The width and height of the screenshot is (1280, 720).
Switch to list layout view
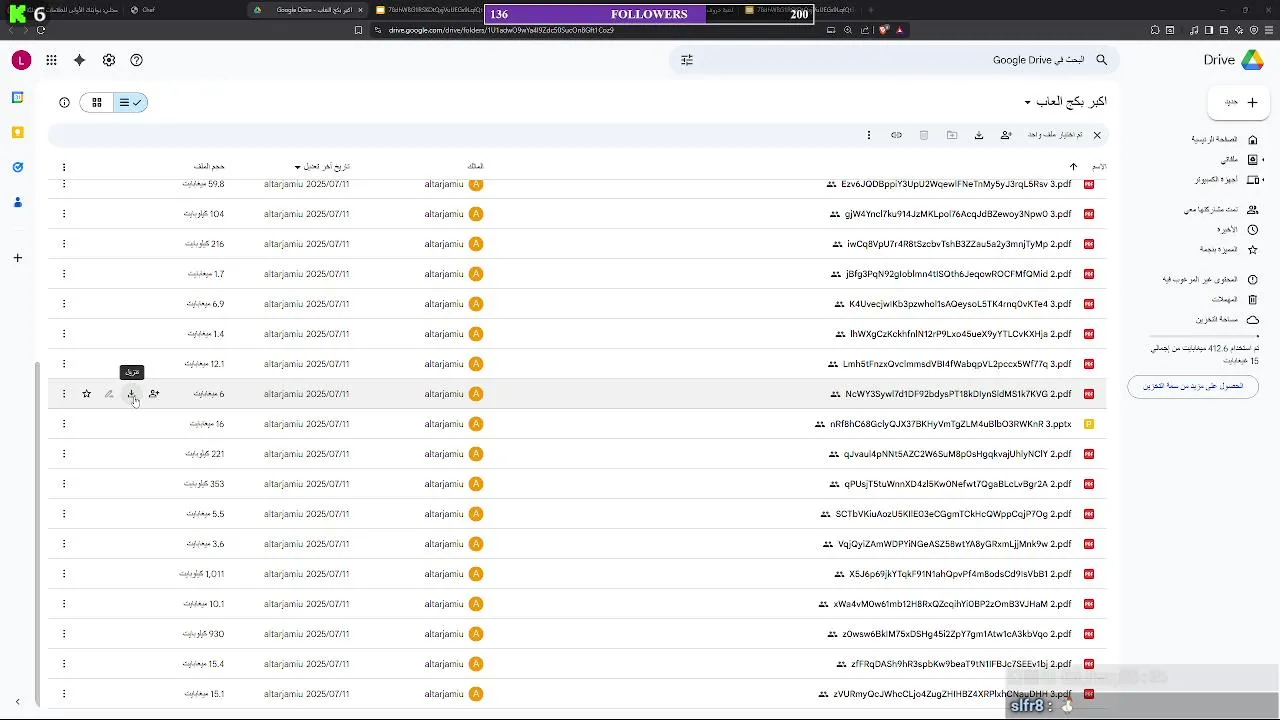coord(130,102)
